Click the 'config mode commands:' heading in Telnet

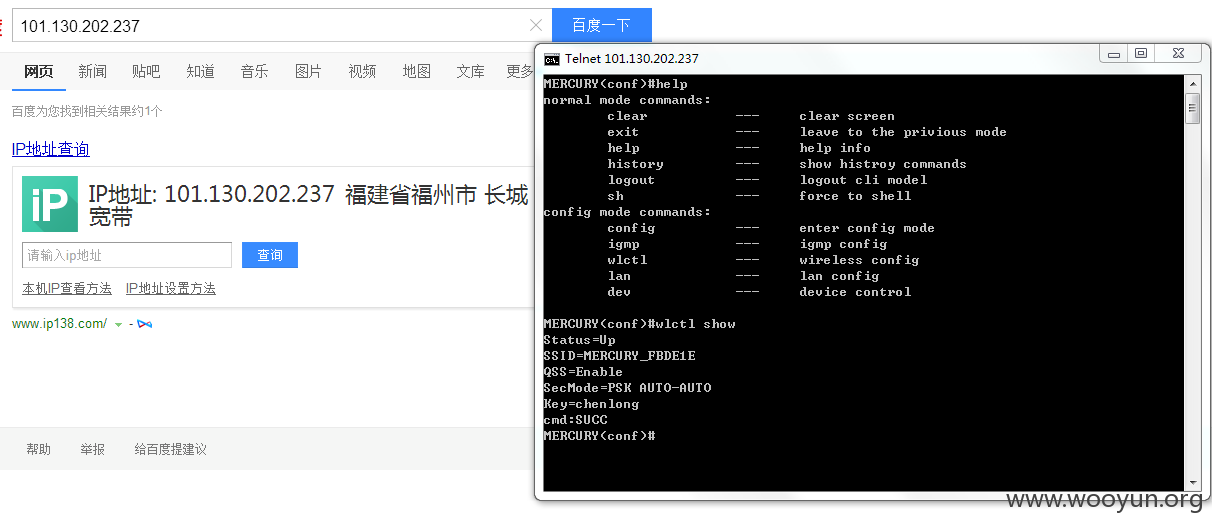(628, 212)
